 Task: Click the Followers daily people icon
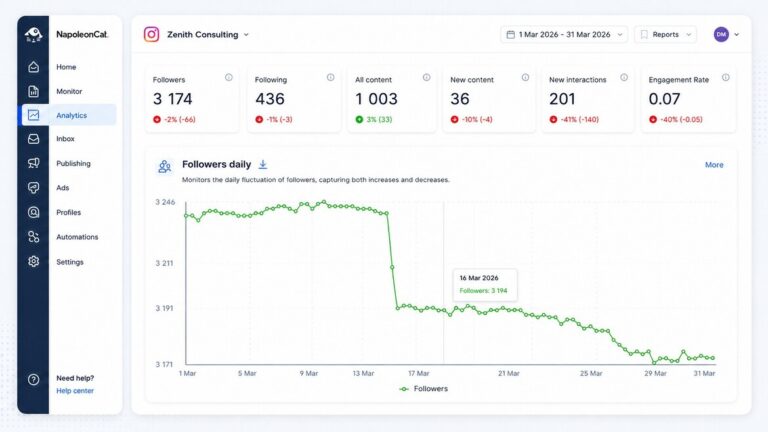(x=165, y=167)
